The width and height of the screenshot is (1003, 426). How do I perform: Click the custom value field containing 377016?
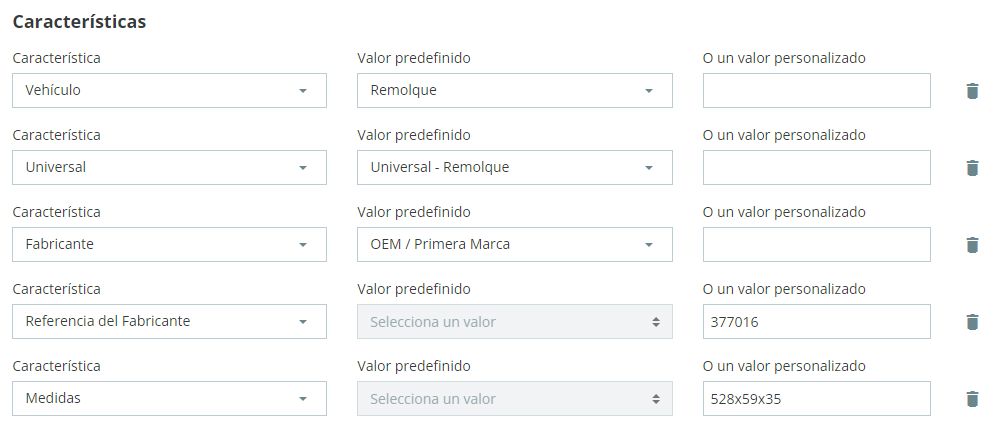pos(816,322)
